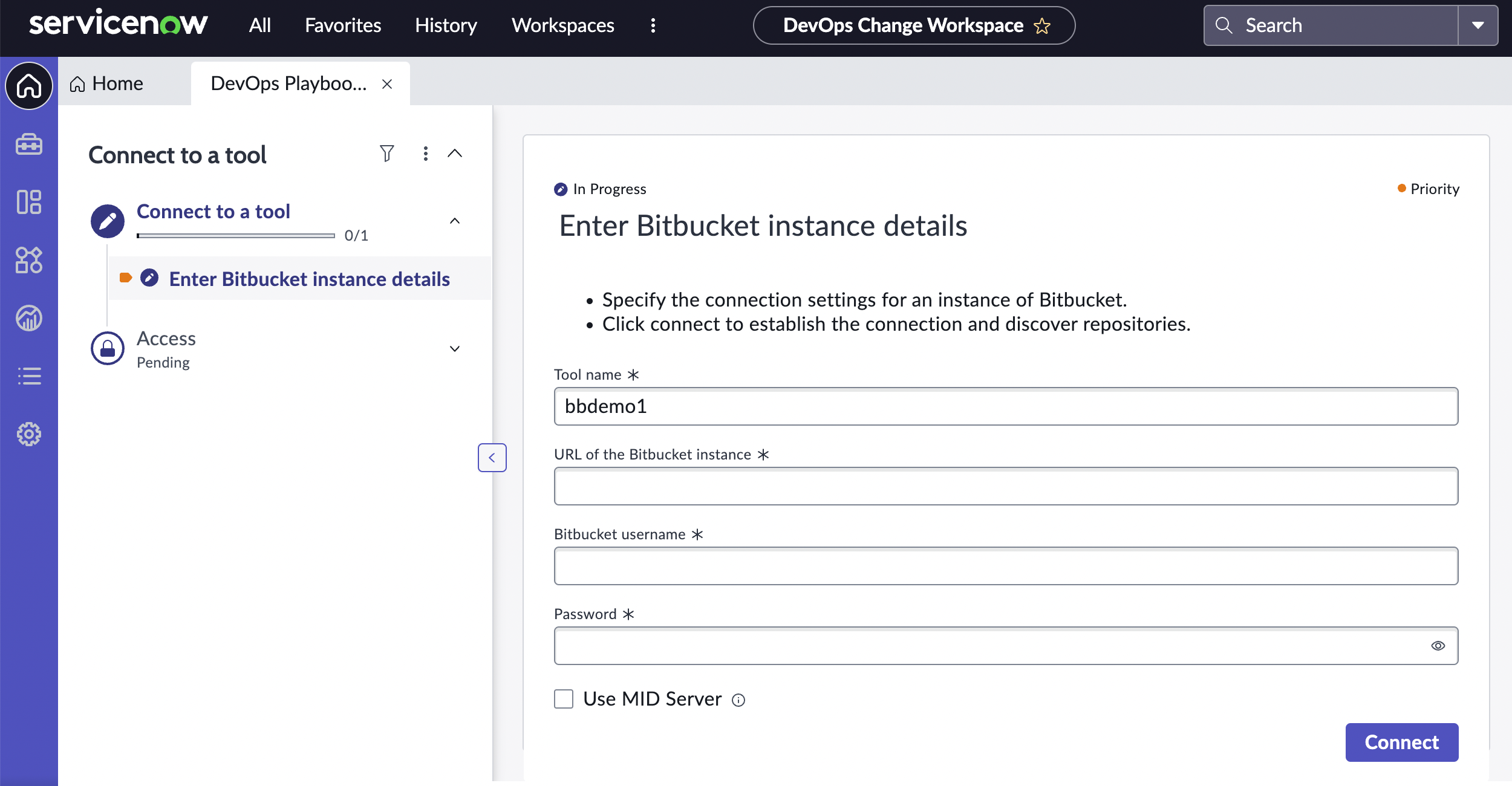Click the Connect to a tool stage link
The image size is (1512, 786).
[x=213, y=212]
